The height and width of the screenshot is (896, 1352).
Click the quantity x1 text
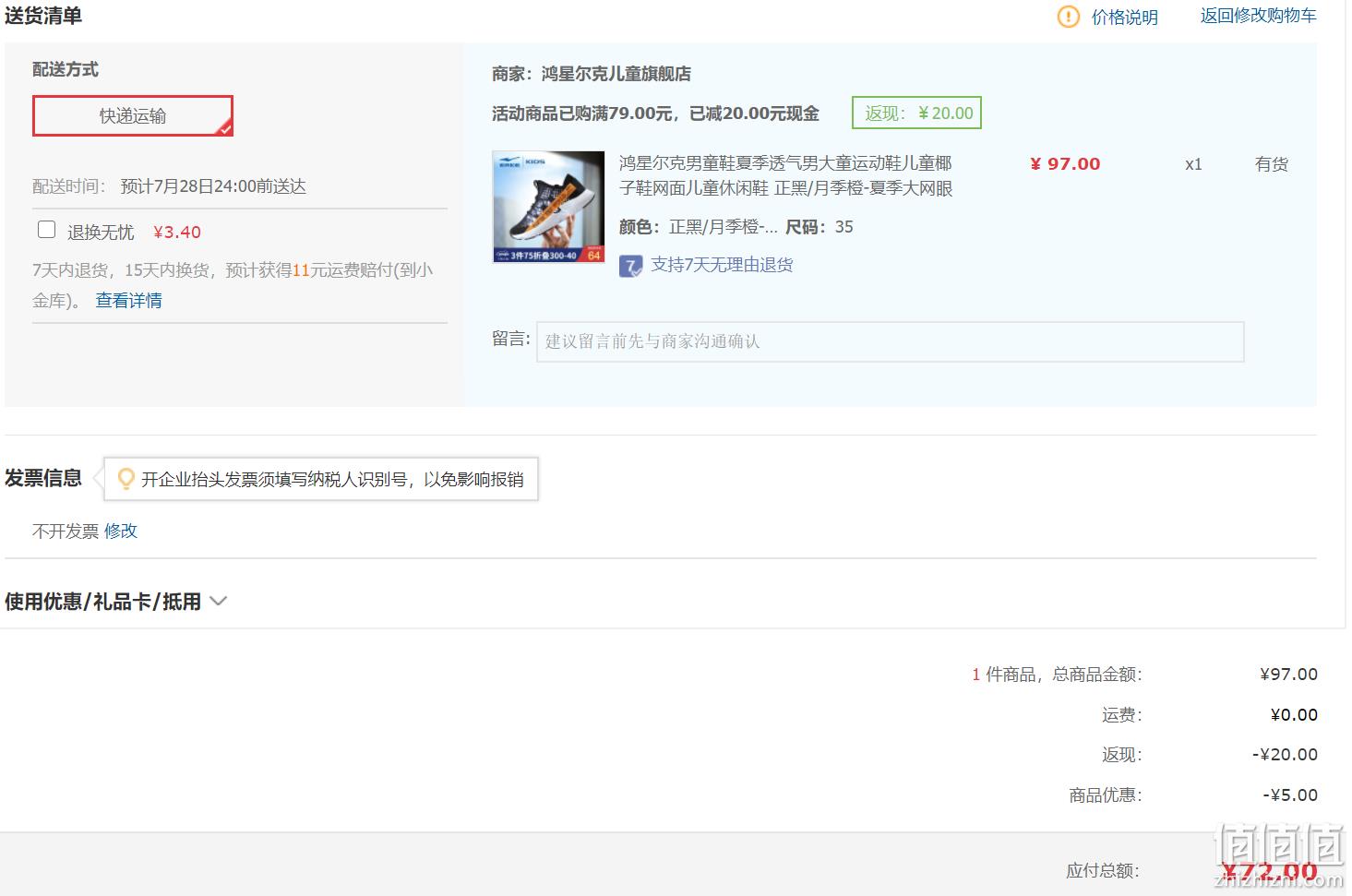click(x=1193, y=164)
